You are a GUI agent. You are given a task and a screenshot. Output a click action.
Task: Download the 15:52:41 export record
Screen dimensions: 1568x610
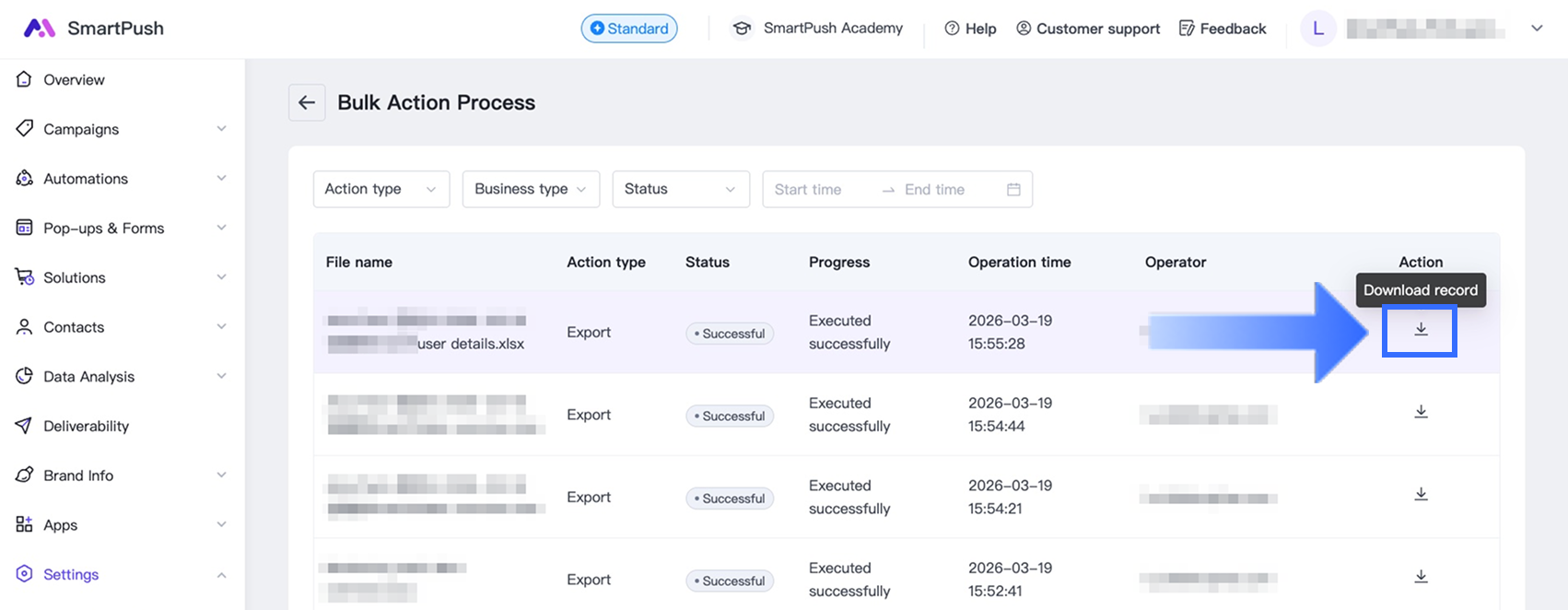[x=1421, y=577]
